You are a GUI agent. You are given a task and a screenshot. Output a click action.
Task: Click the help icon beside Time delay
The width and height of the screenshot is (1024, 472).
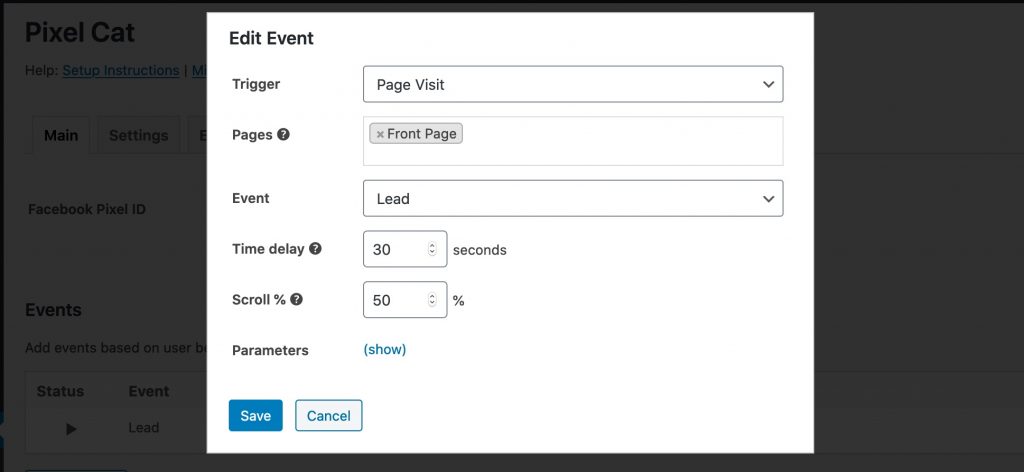(x=315, y=249)
